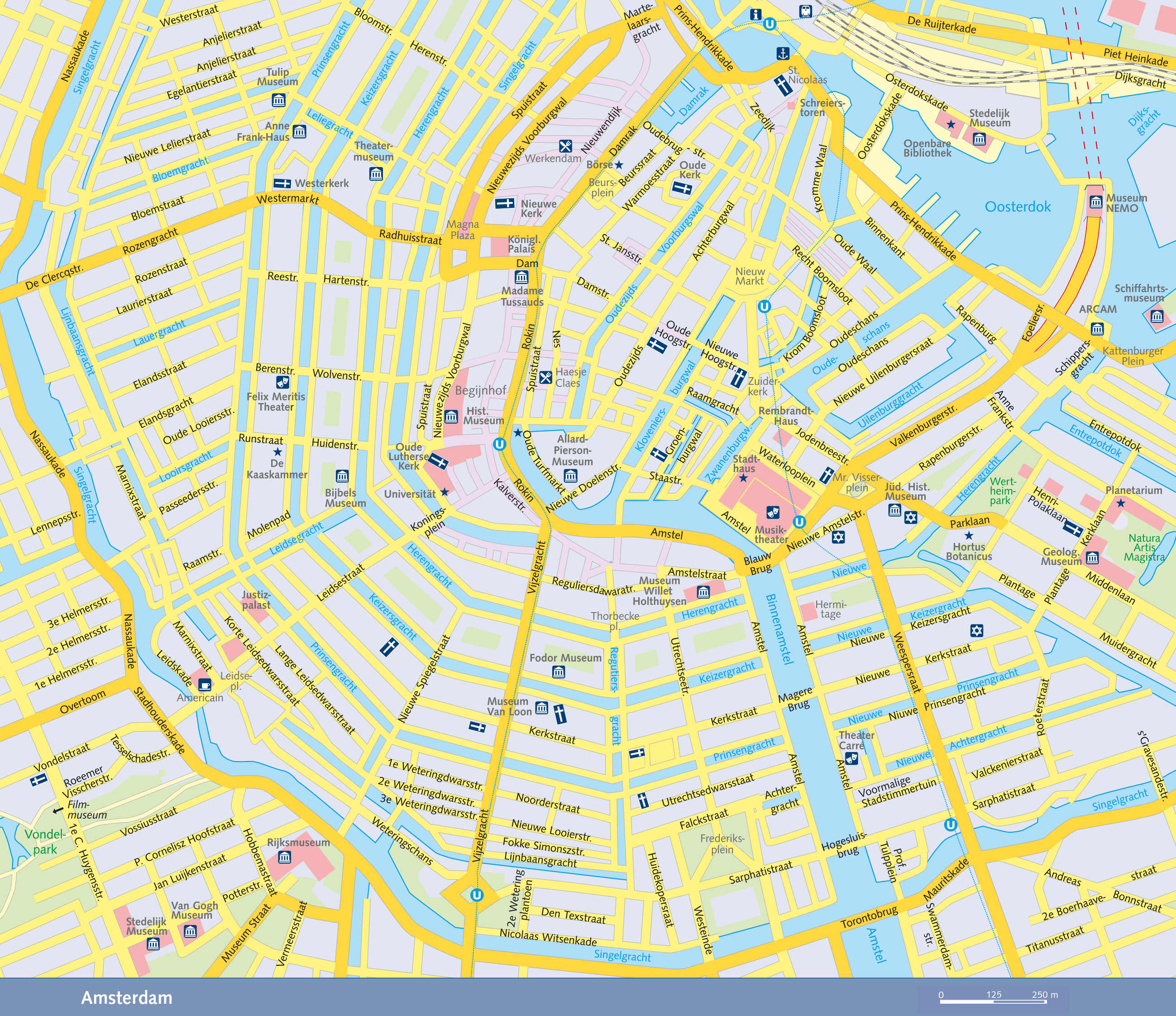Click the Jüd. Hist. Museum star icon
1176x1016 pixels.
[910, 517]
